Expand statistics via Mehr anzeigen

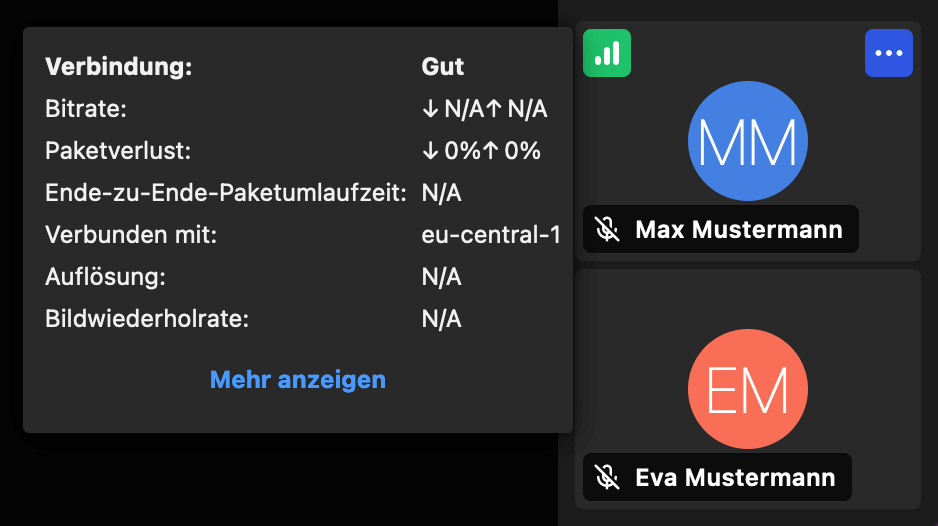[298, 379]
